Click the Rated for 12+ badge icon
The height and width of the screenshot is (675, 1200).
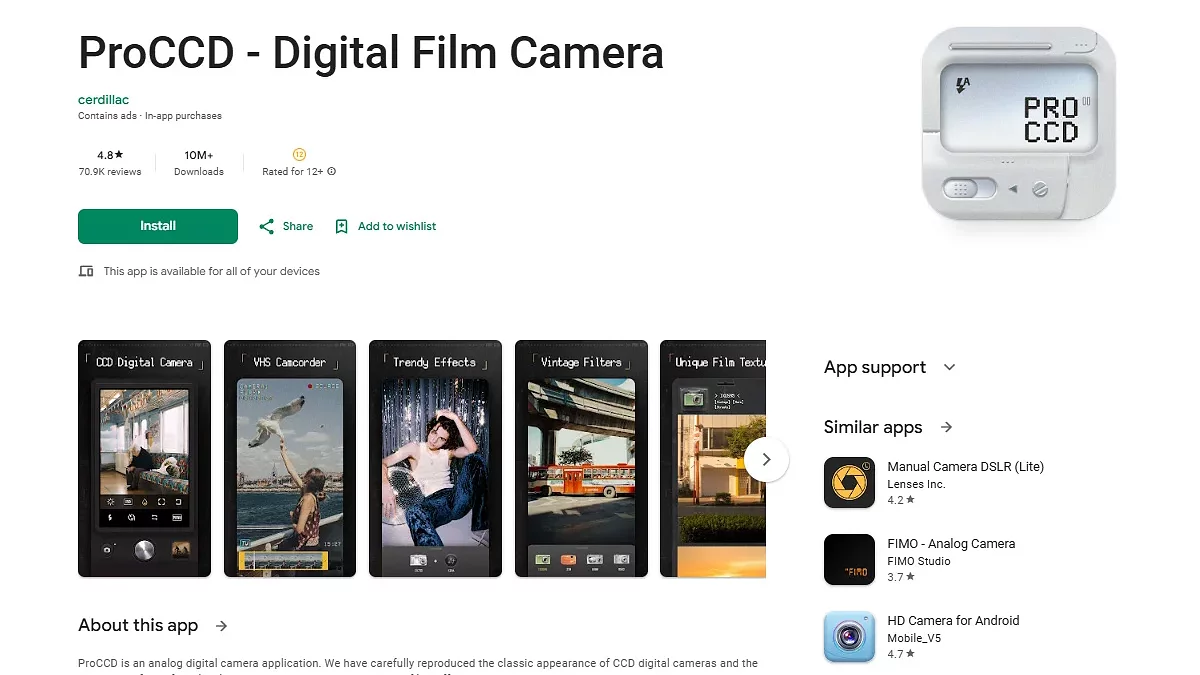(299, 154)
